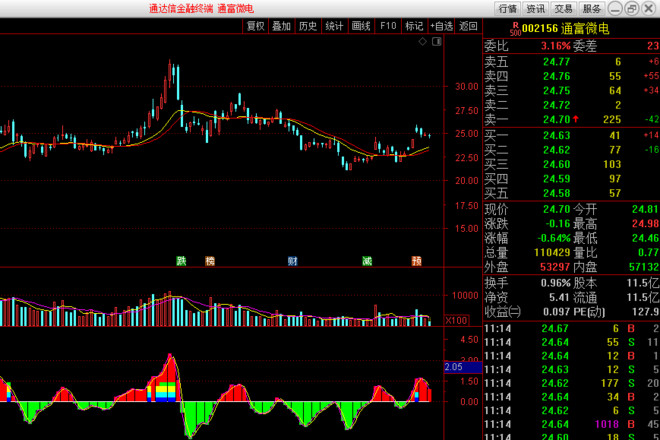660x440 pixels.
Task: Click the 返回 return button
Action: [468, 26]
